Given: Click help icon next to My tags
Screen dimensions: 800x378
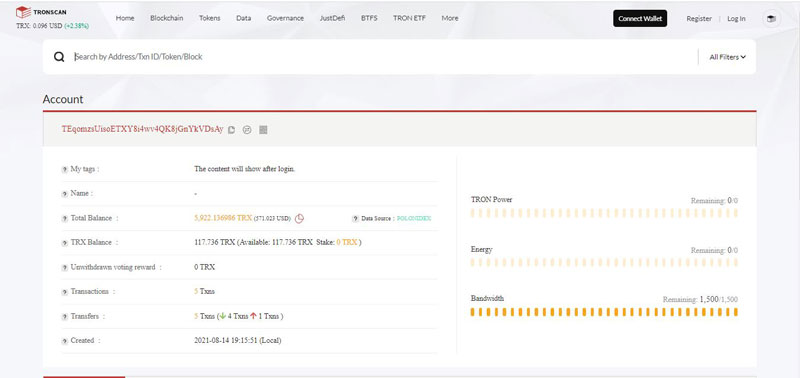Looking at the screenshot, I should (65, 170).
